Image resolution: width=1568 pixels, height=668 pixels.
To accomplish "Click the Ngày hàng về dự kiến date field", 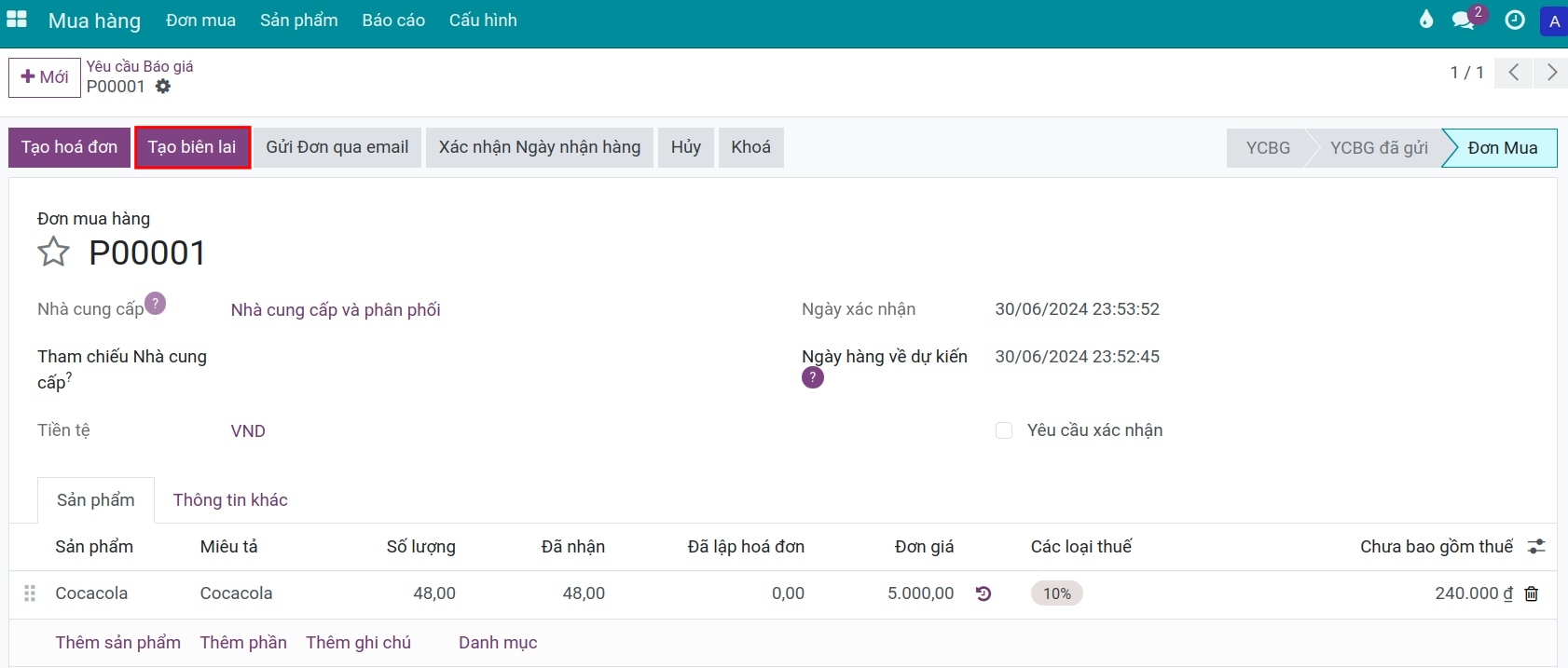I will 1077,357.
